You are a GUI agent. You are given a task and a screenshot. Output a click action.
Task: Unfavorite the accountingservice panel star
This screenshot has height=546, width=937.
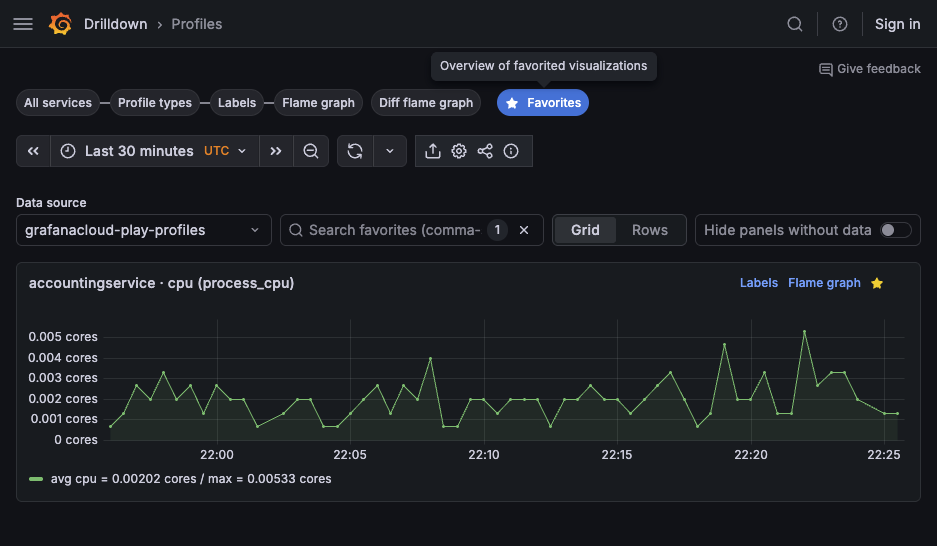tap(877, 283)
